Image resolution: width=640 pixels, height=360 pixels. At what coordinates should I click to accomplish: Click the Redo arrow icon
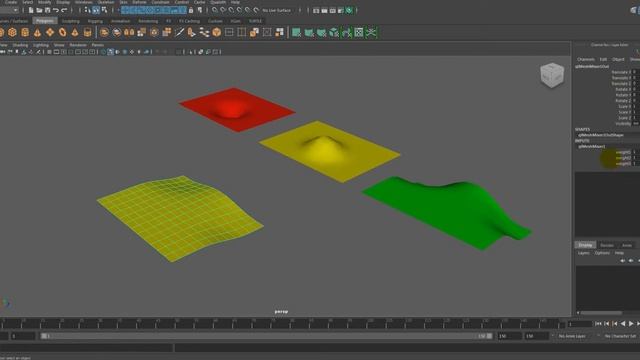click(64, 10)
